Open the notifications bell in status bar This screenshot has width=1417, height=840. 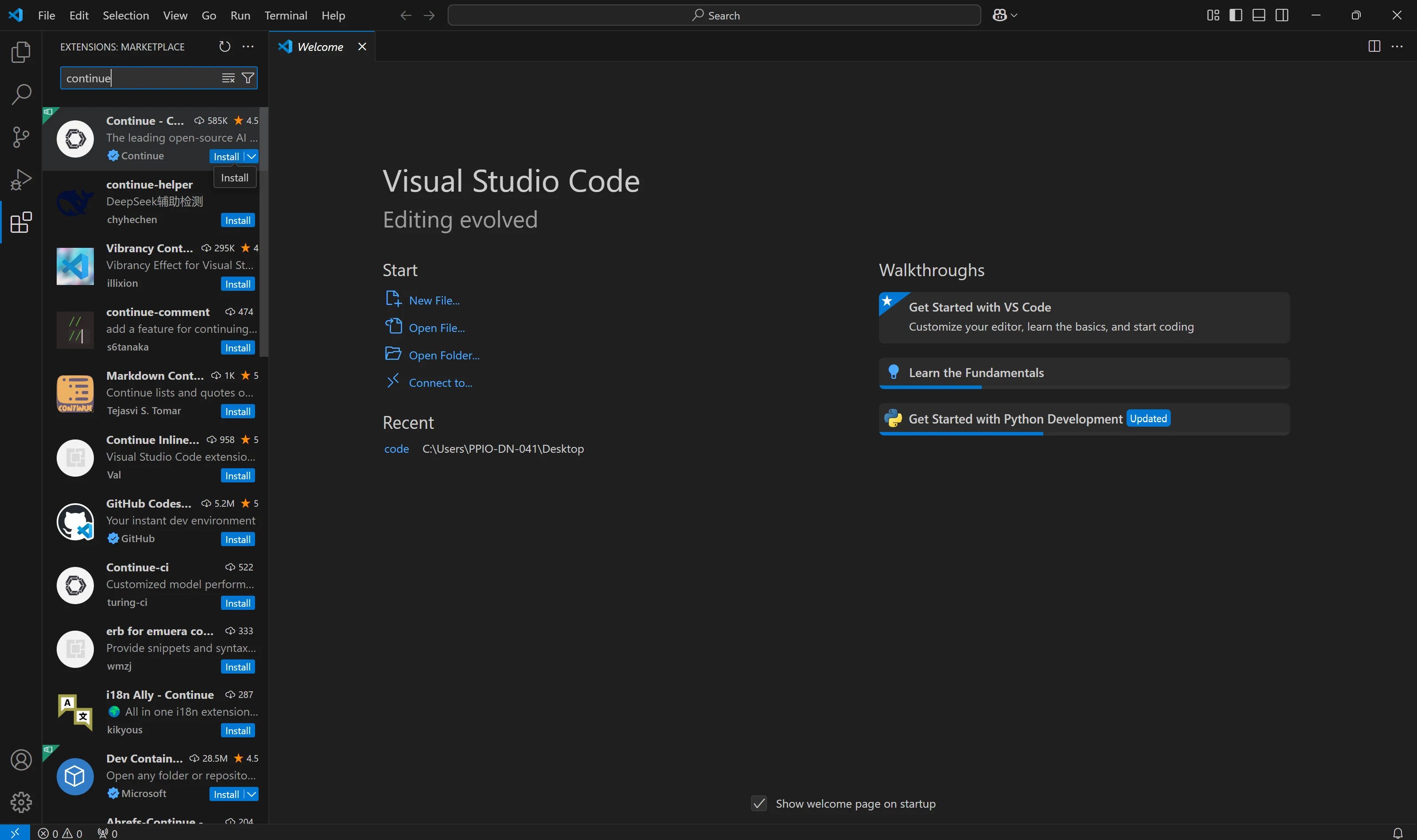click(1398, 833)
